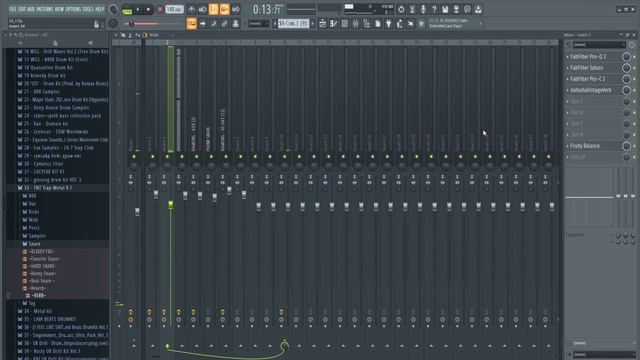Open the ValhallaVintageVerb slot menu arrow
Viewport: 640px width, 360px height.
click(568, 90)
